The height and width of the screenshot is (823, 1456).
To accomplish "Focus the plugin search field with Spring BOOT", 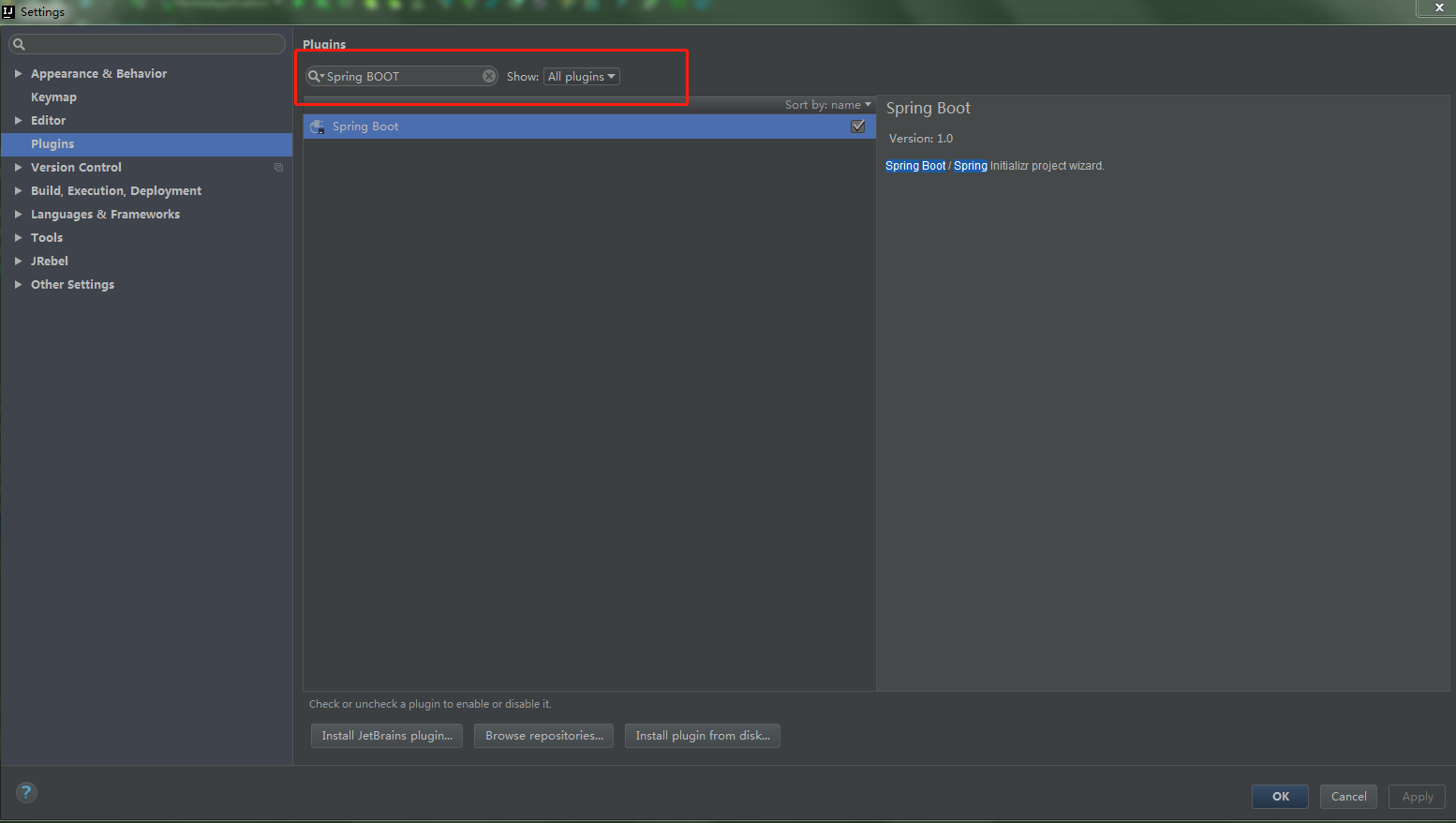I will [x=402, y=76].
